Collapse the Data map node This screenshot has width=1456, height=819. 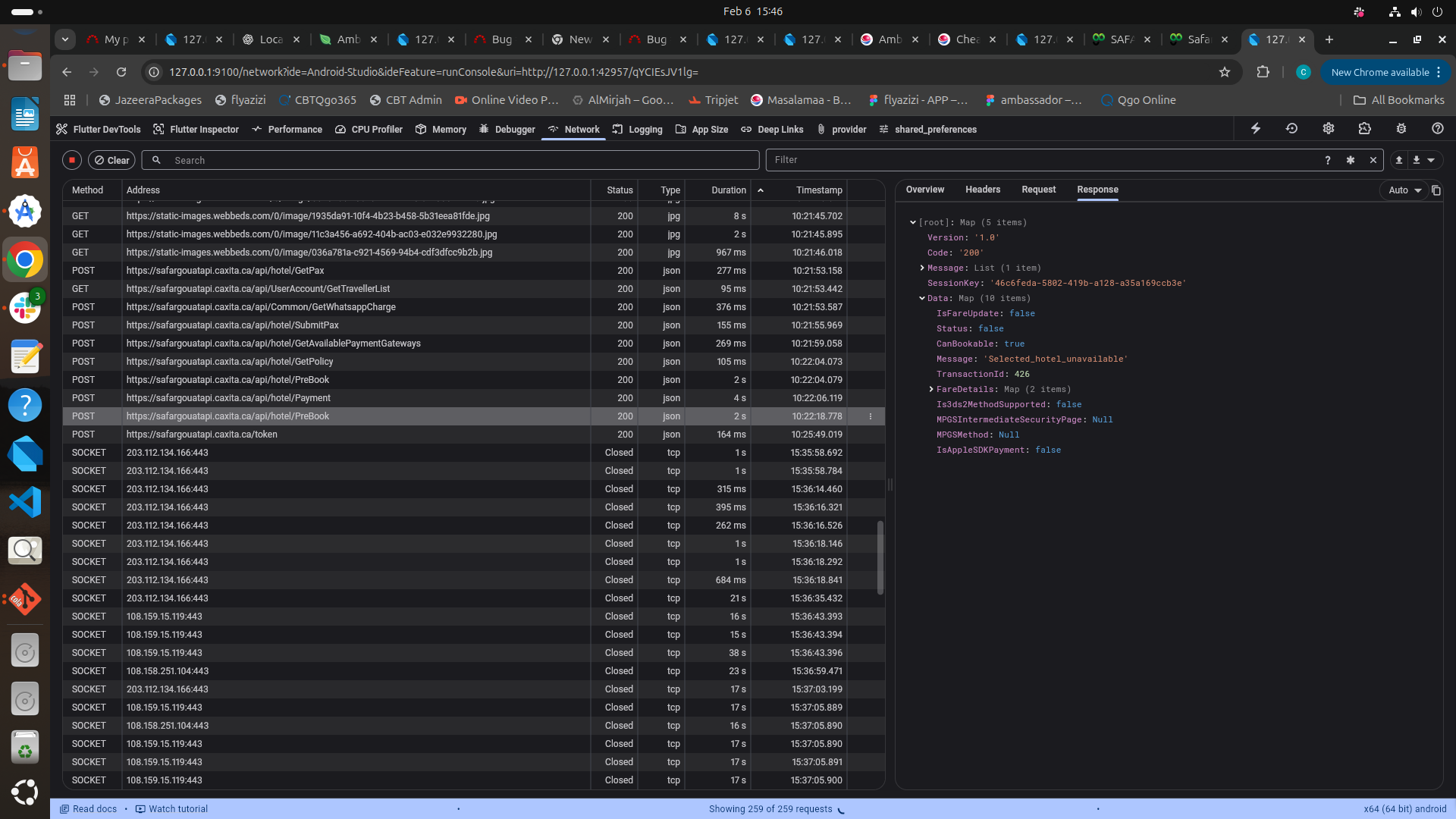922,298
